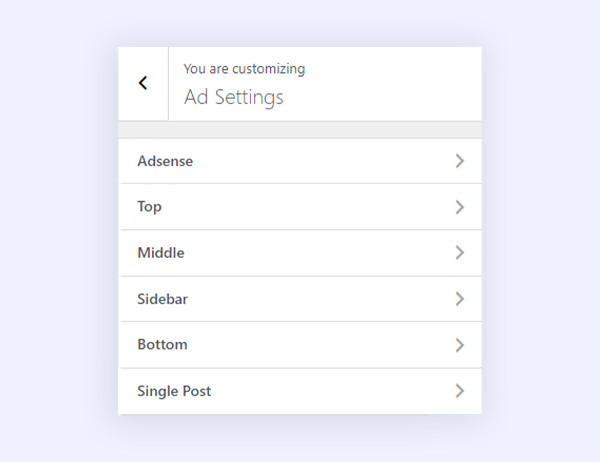This screenshot has width=600, height=462.
Task: Select the Top ad section label
Action: (149, 207)
